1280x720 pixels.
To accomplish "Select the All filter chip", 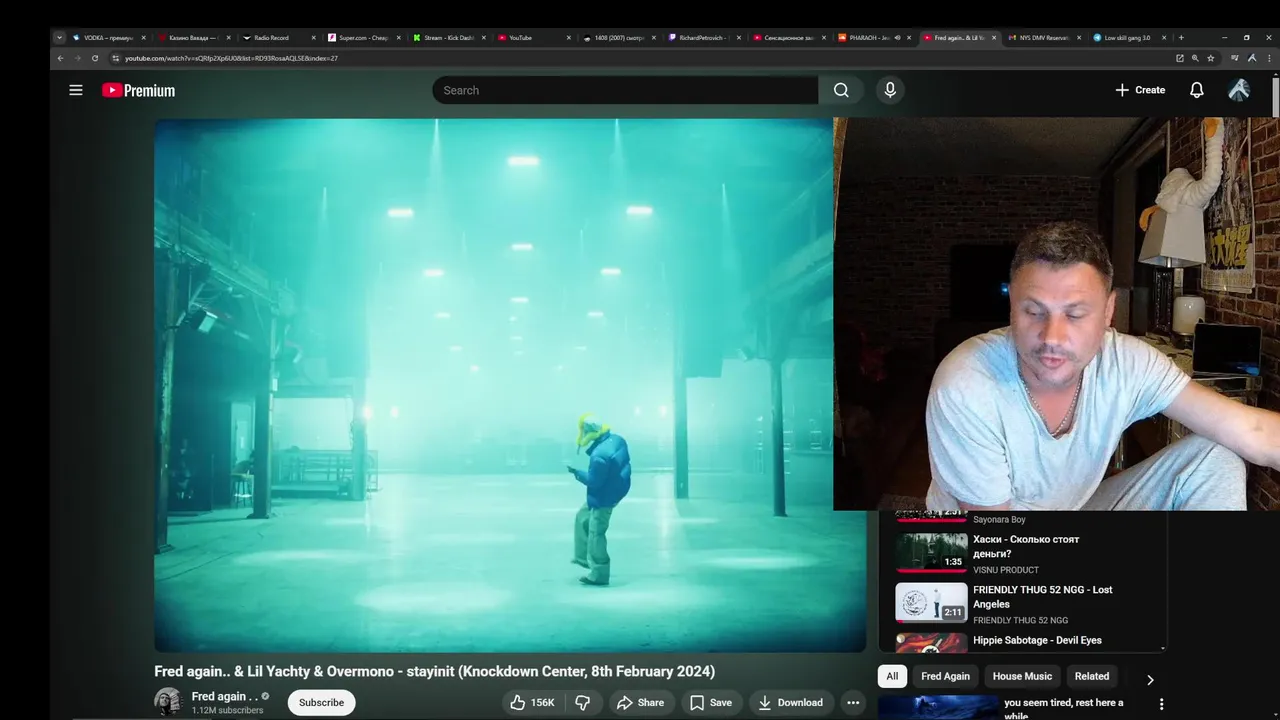I will [892, 676].
